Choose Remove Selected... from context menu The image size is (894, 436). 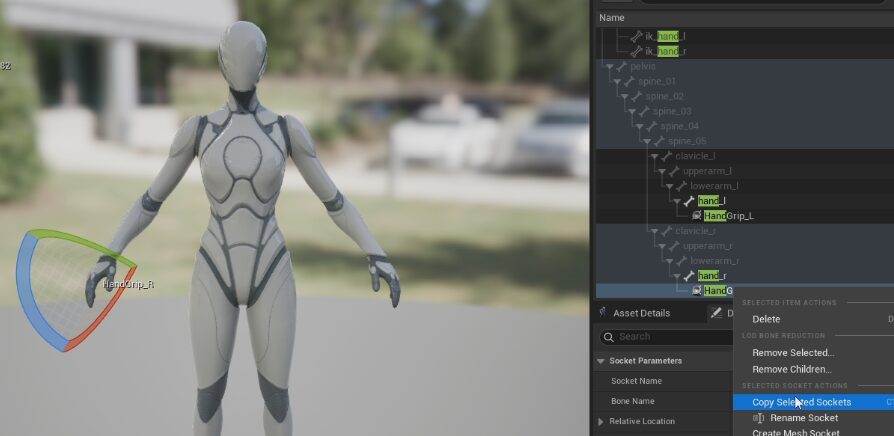tap(792, 353)
